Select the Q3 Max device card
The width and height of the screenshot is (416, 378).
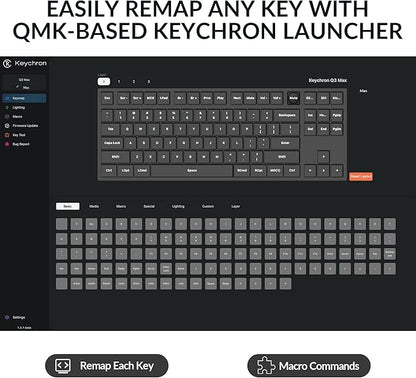[24, 83]
